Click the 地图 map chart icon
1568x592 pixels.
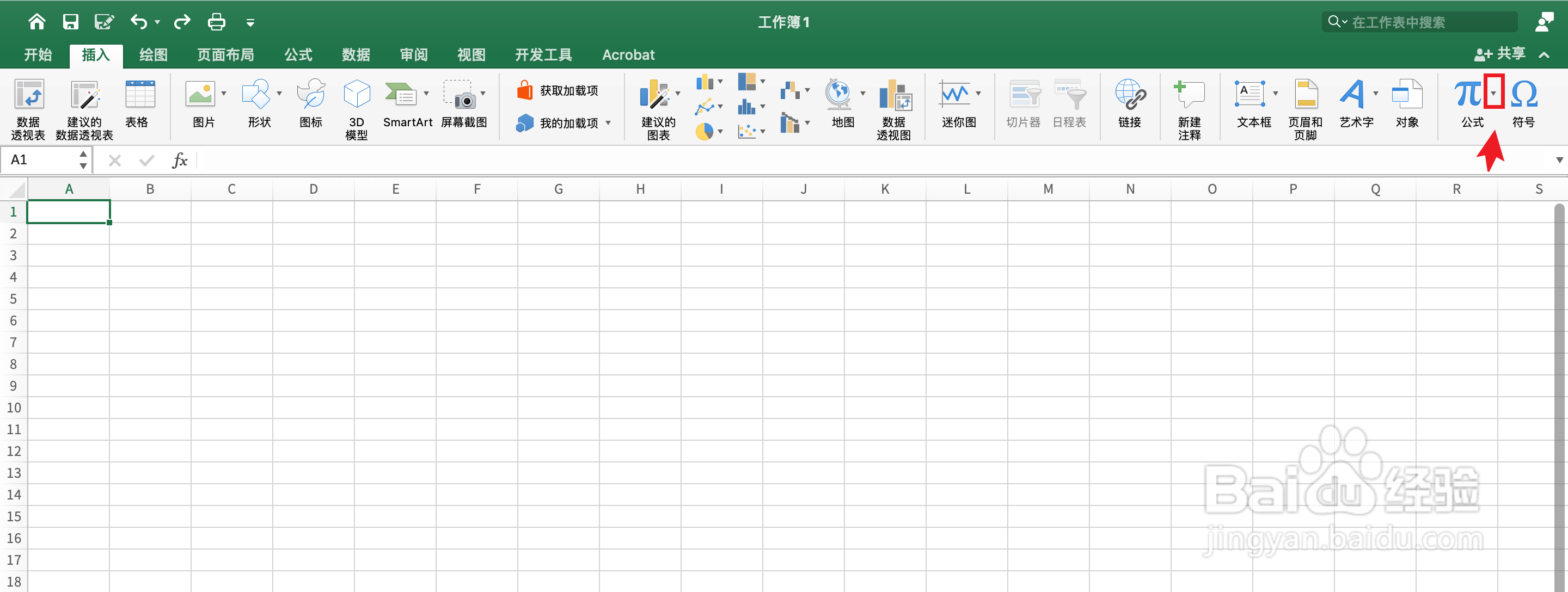(838, 95)
